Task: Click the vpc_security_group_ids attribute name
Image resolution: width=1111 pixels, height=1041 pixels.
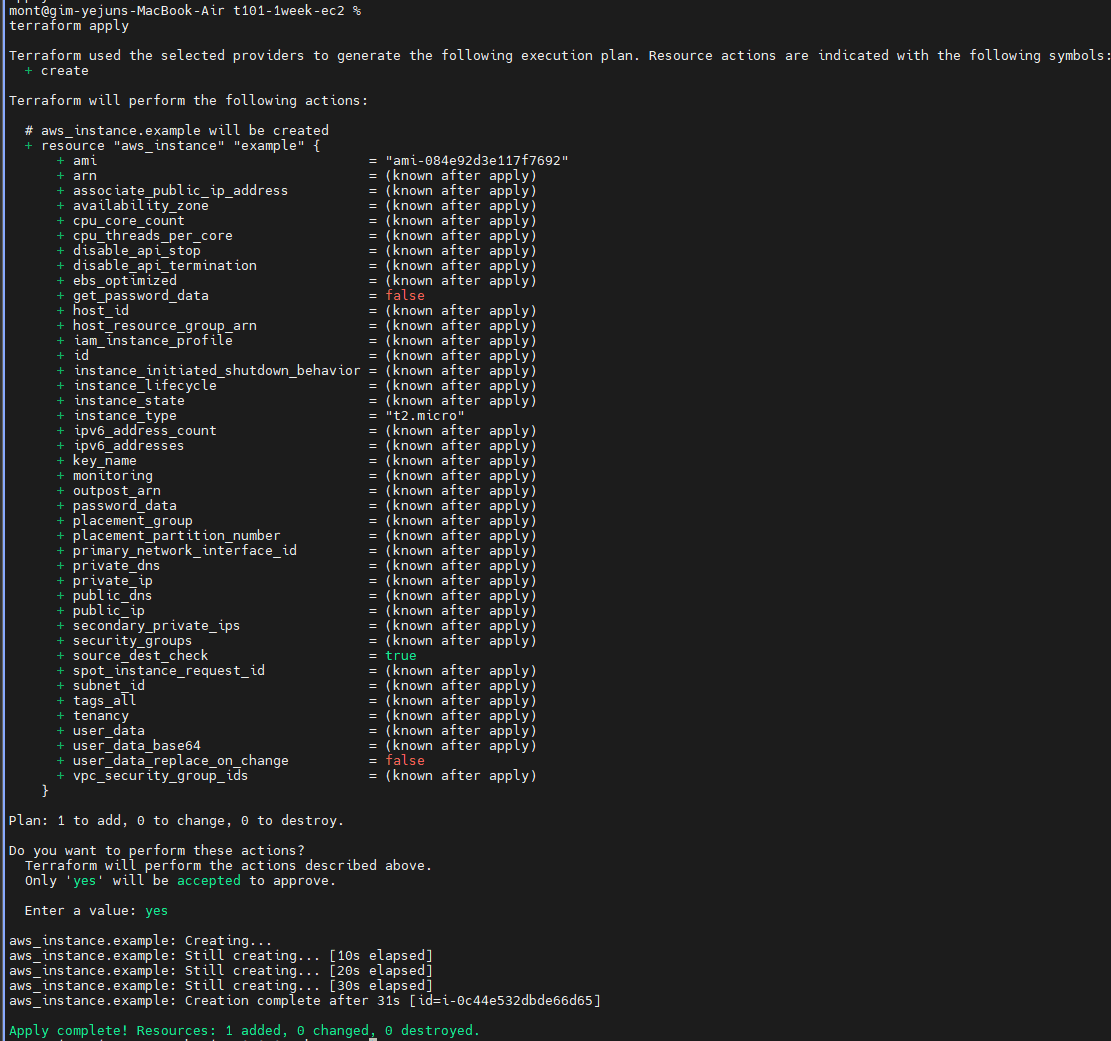Action: point(160,776)
